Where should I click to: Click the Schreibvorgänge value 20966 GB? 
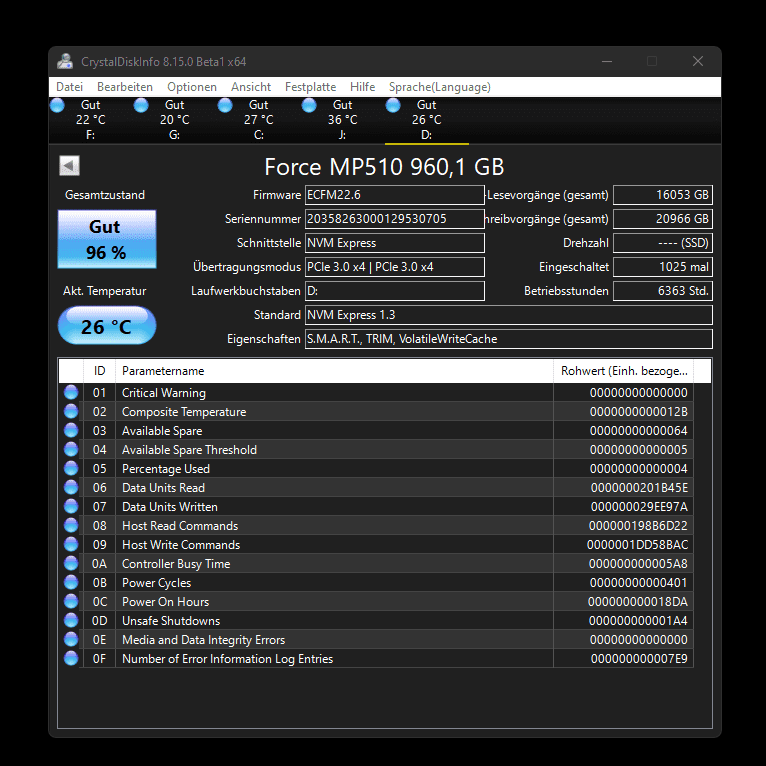click(663, 219)
